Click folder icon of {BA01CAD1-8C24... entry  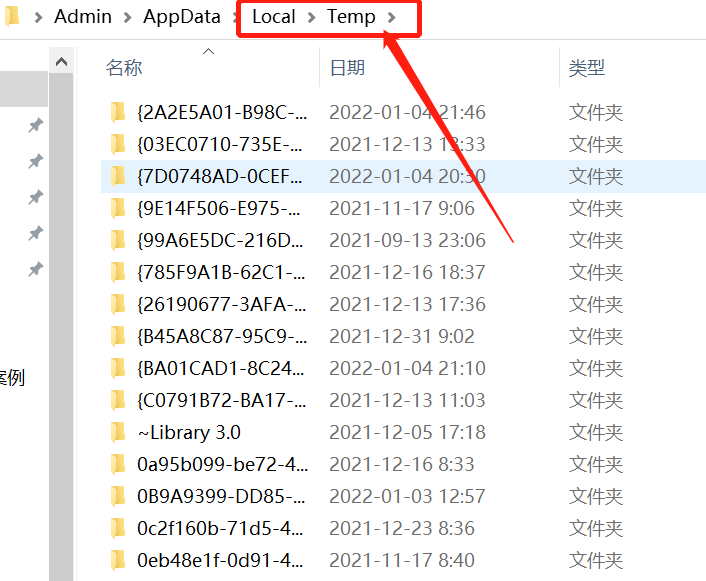[x=118, y=368]
